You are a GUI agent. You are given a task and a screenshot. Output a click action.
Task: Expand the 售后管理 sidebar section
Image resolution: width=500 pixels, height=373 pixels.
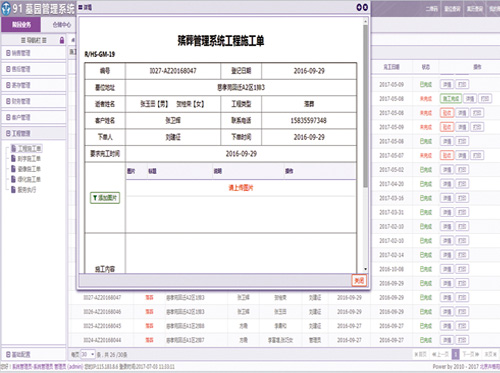click(33, 69)
